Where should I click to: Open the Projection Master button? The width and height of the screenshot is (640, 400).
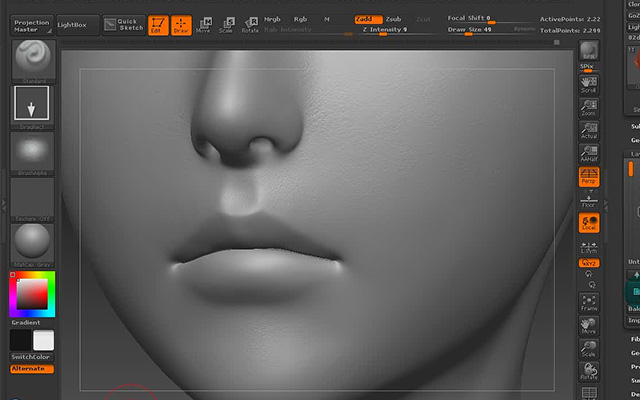[32, 25]
